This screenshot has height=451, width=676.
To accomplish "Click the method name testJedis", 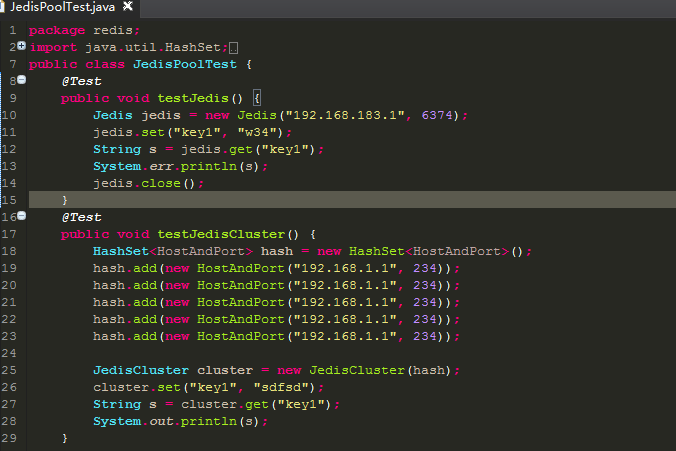I will tap(193, 98).
